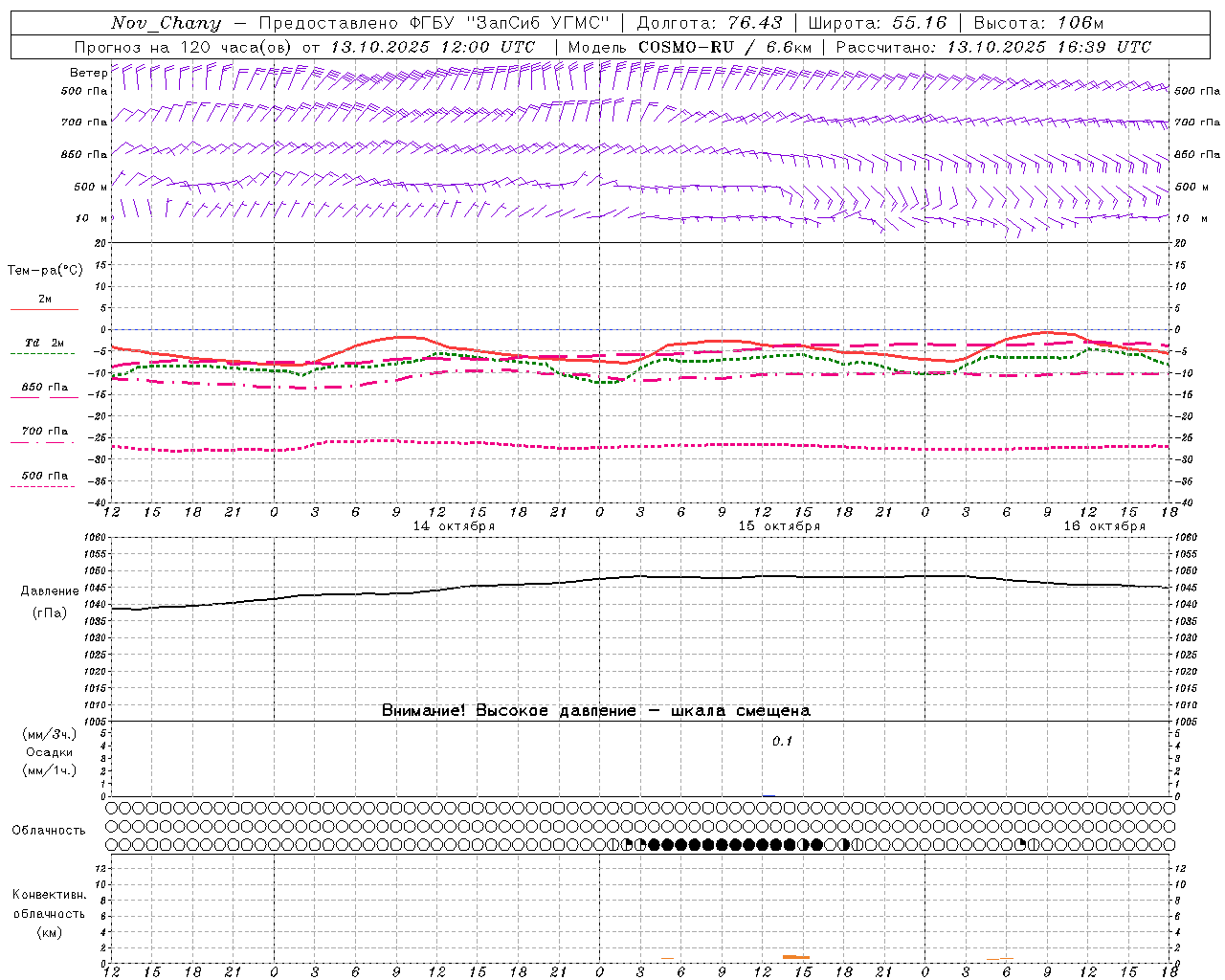
Task: Click the (мм/1ч.) precipitation unit label
Action: click(50, 770)
